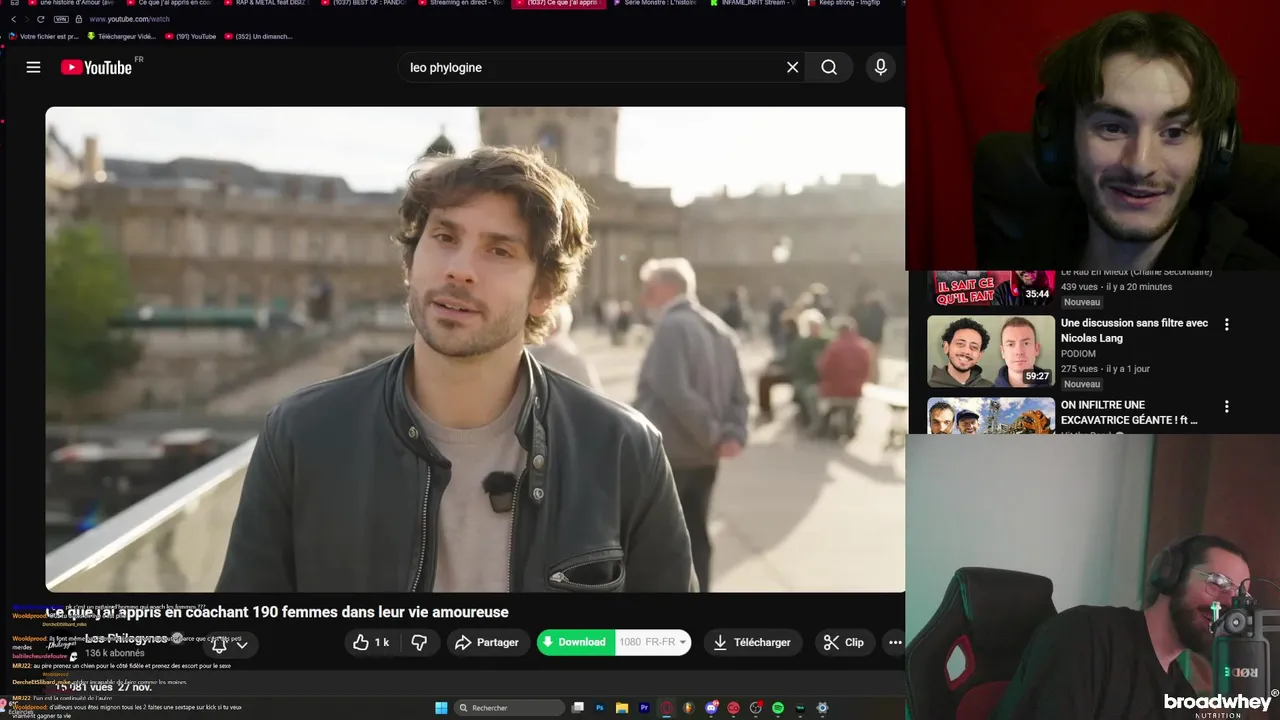The width and height of the screenshot is (1280, 720).
Task: Clear the search box with the X
Action: pyautogui.click(x=792, y=67)
